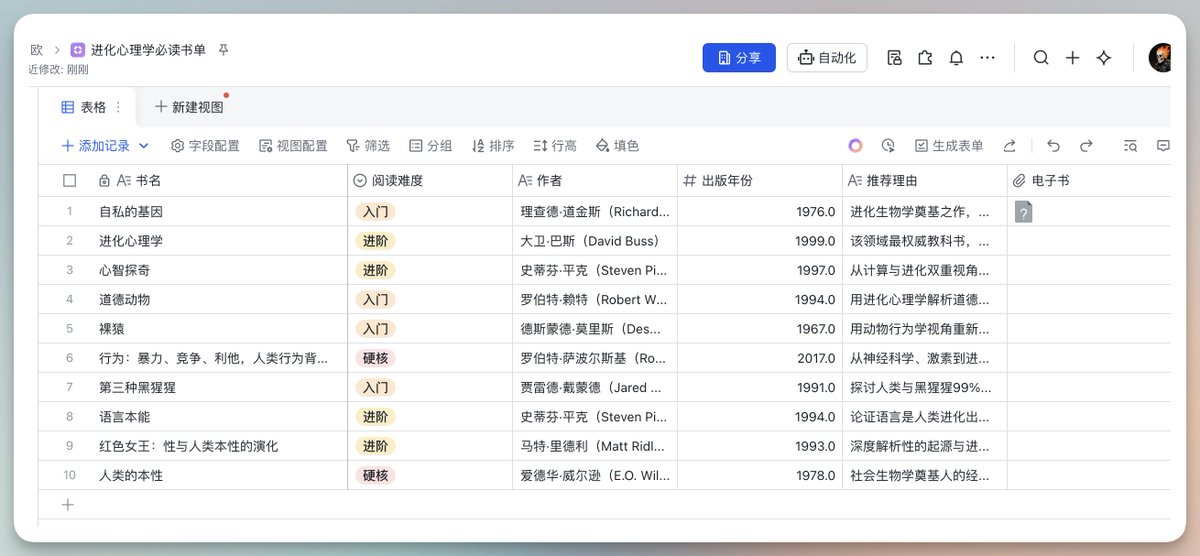Click the 作者 column header
The image size is (1200, 556).
pyautogui.click(x=595, y=181)
